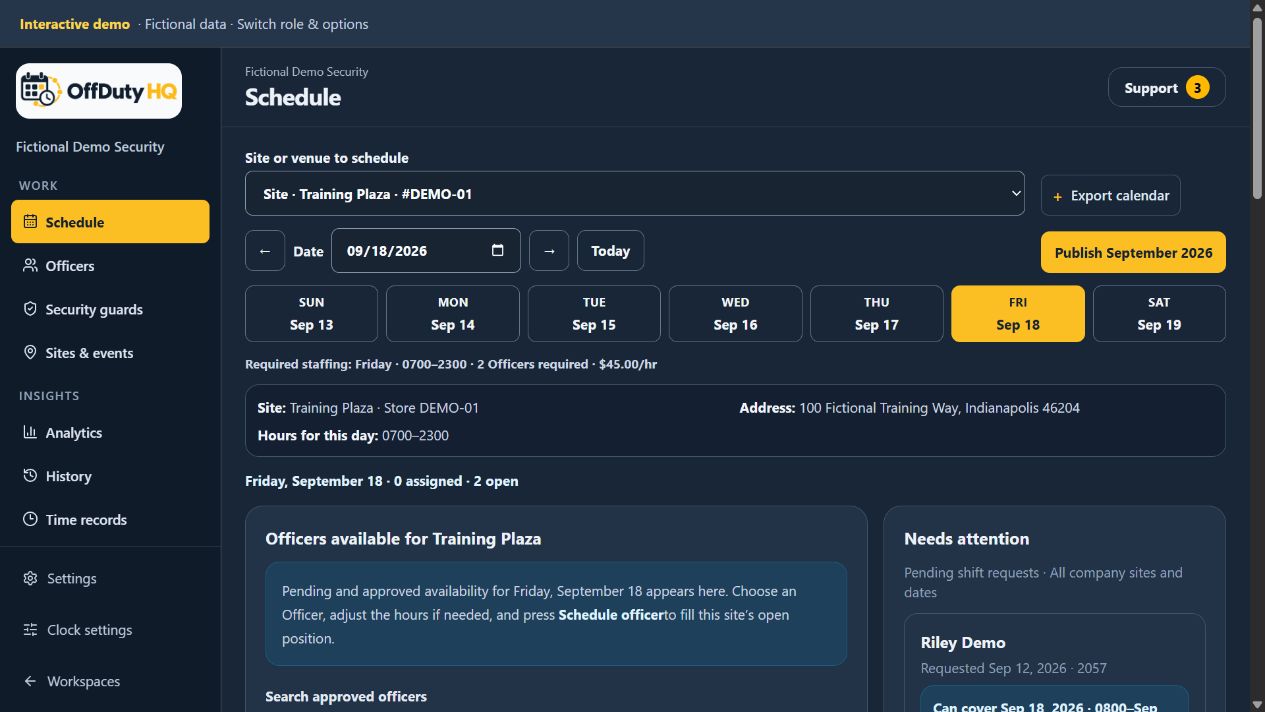Image resolution: width=1265 pixels, height=712 pixels.
Task: Click 'Site: Training Plaza · Store DEMO-01' text
Action: tap(368, 408)
